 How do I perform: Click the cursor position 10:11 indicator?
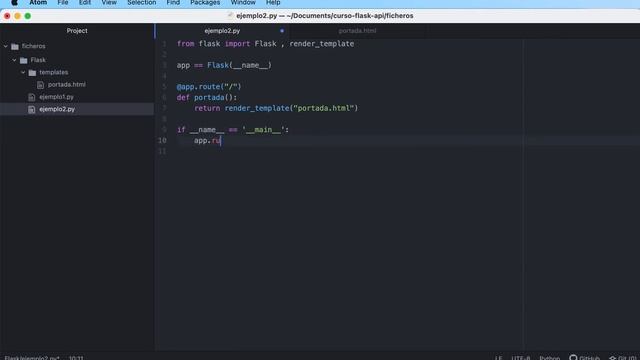[x=76, y=358]
